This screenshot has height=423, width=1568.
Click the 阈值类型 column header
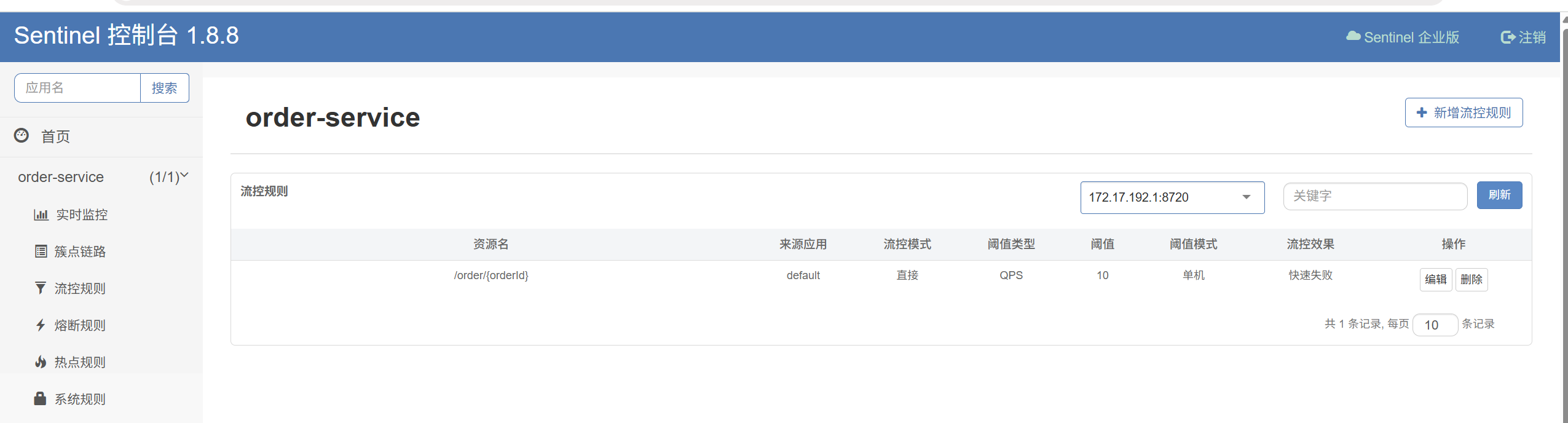[x=1011, y=244]
